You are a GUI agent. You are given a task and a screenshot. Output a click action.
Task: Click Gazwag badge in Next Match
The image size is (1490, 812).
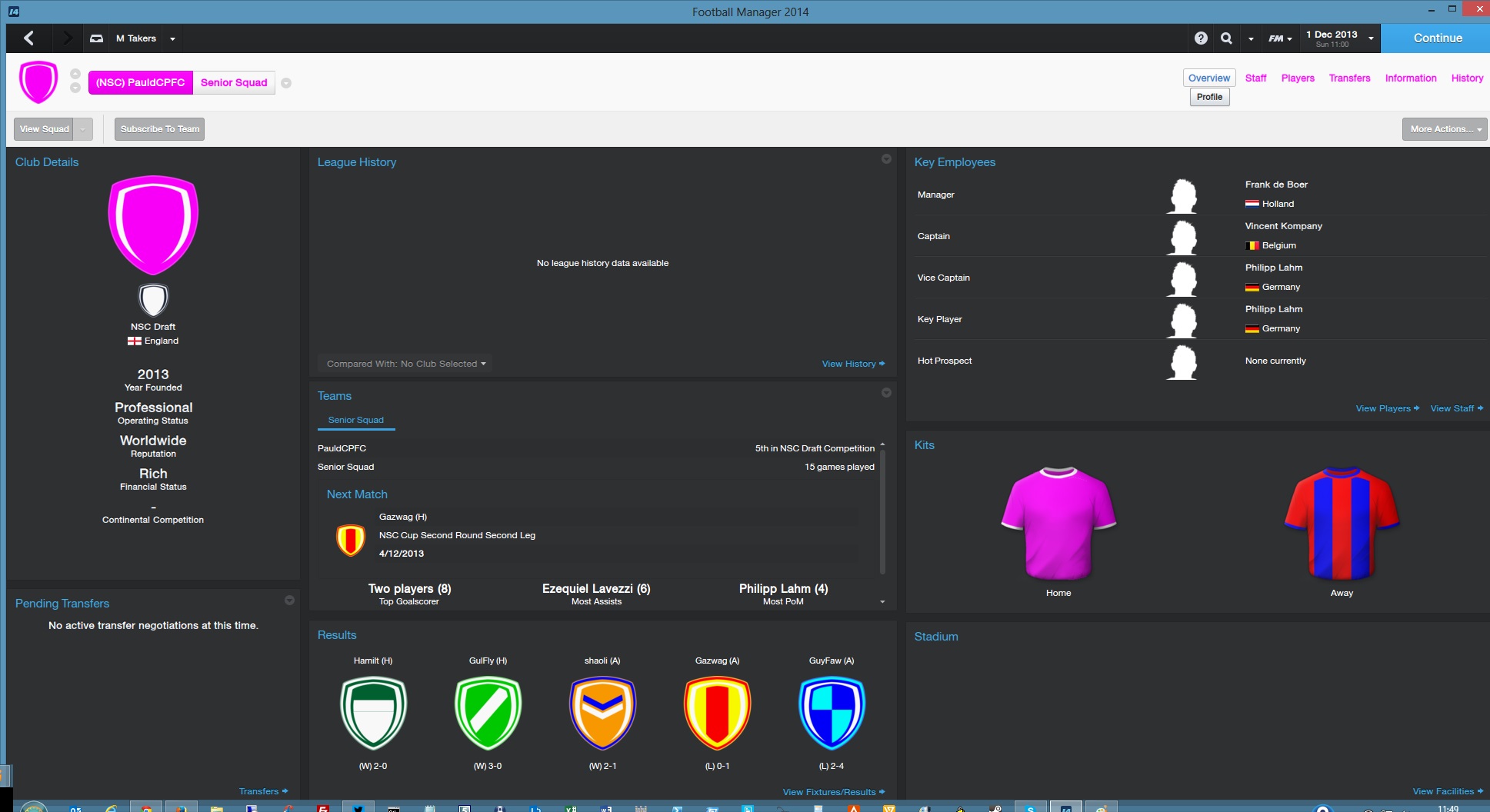[x=351, y=540]
